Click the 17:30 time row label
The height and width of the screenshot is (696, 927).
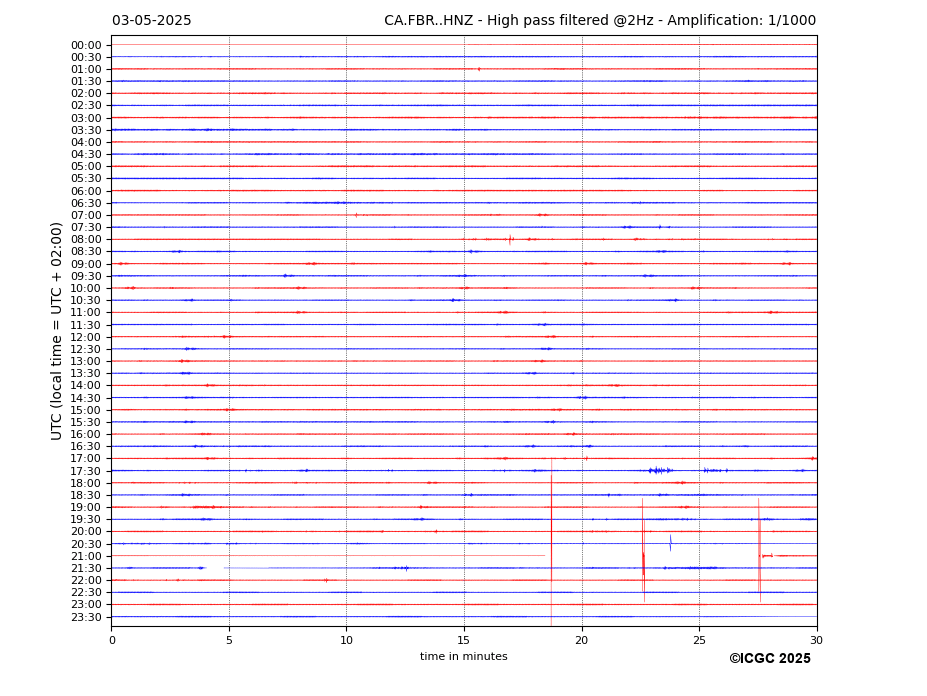click(x=86, y=471)
